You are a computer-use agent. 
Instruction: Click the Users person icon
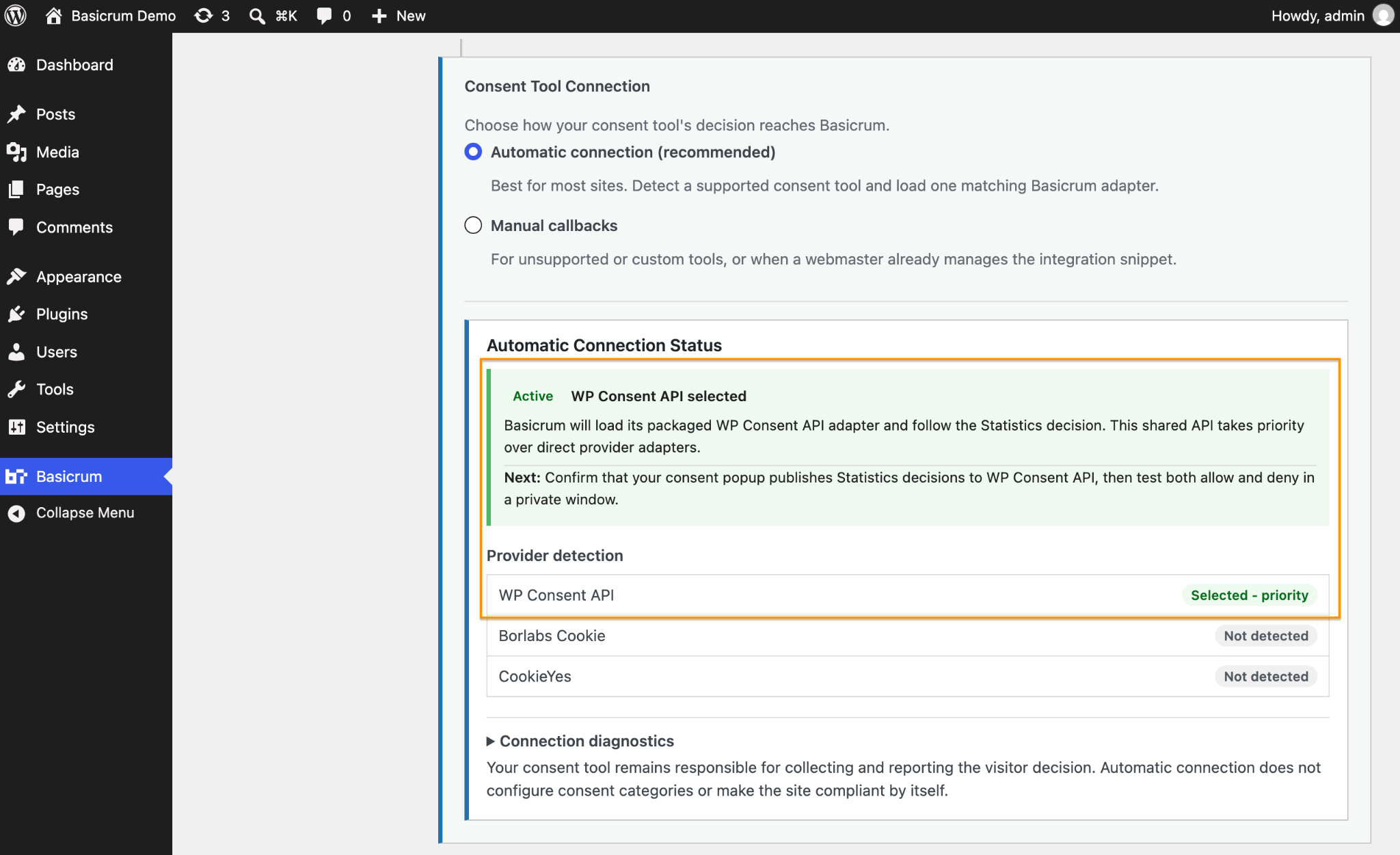(16, 352)
